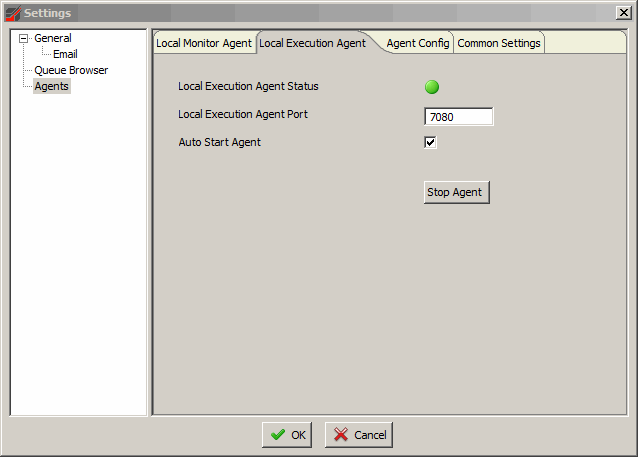
Task: Click the agent port field showing 7080
Action: [458, 117]
